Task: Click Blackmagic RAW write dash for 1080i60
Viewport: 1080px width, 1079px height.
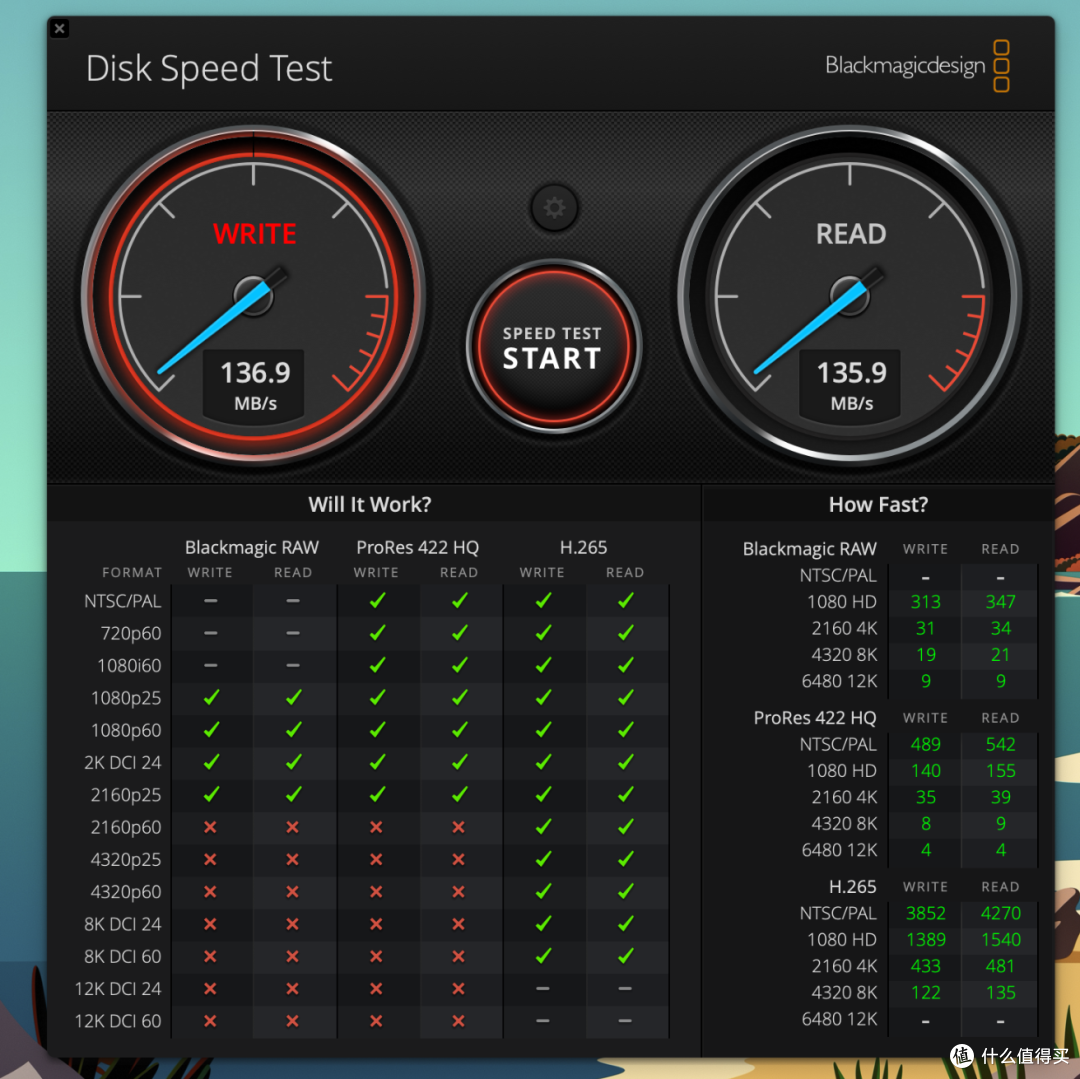Action: click(211, 665)
